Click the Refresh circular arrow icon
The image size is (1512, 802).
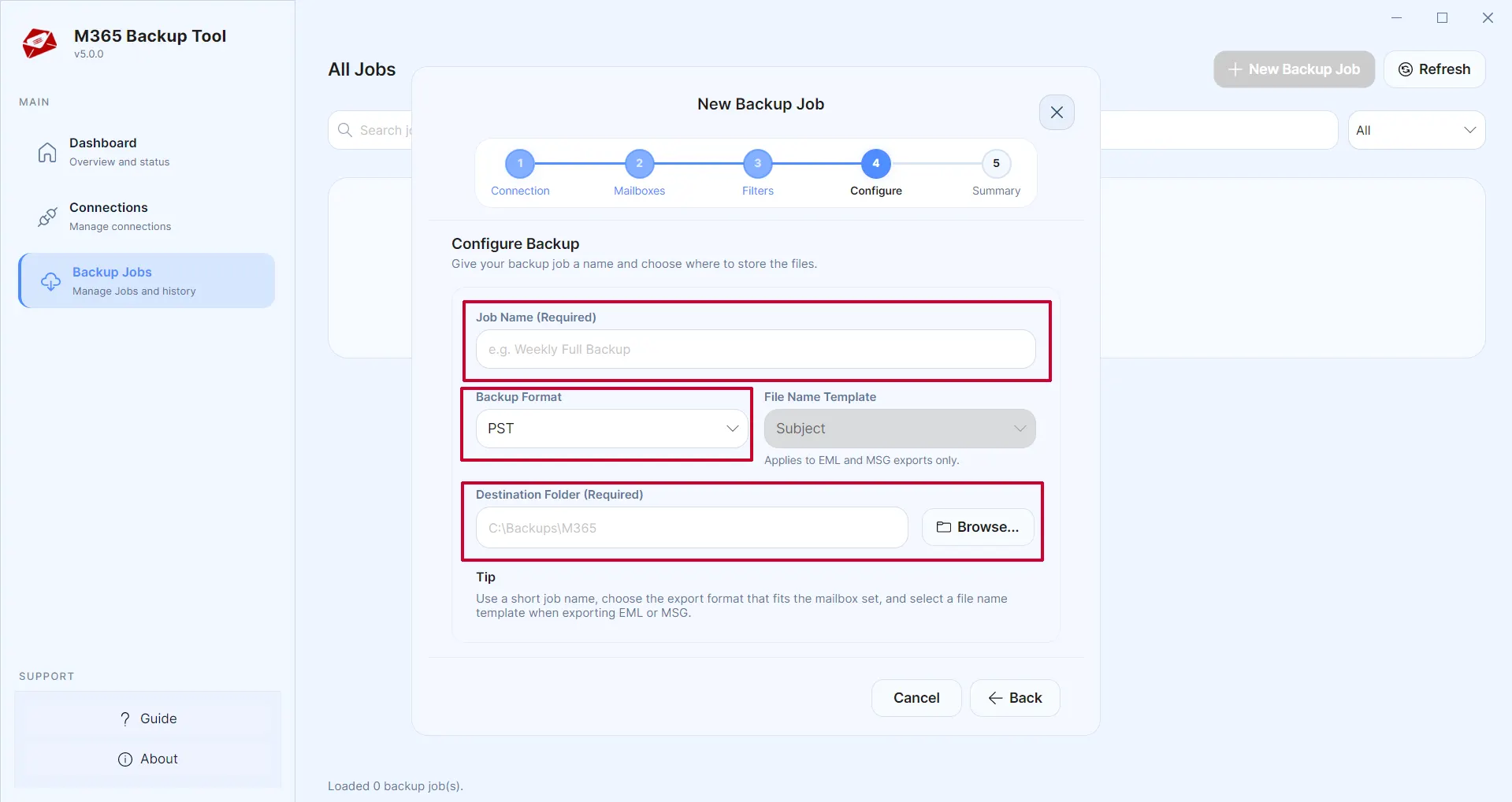[1405, 69]
